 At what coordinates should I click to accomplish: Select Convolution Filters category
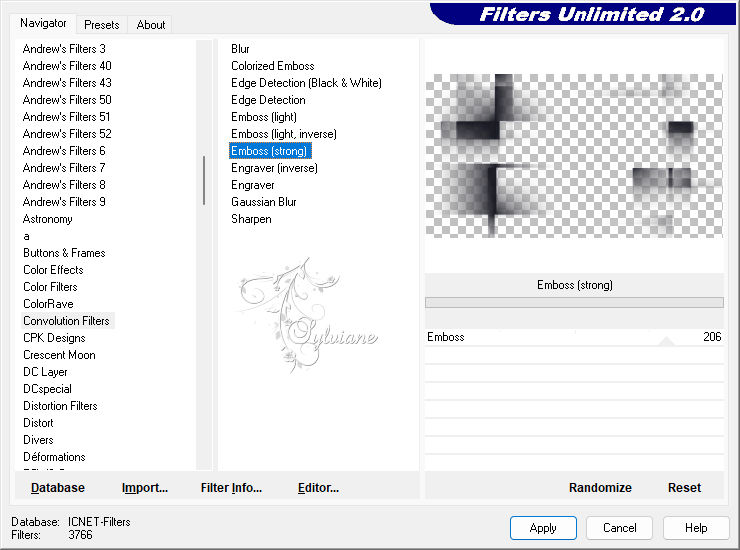coord(67,321)
